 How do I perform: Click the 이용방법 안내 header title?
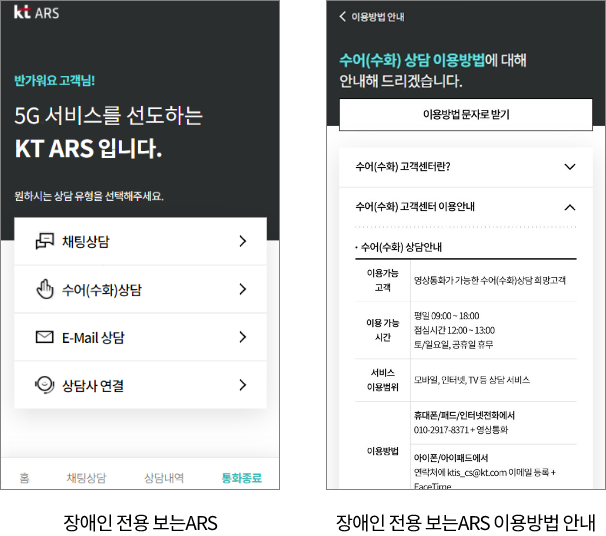click(x=378, y=17)
